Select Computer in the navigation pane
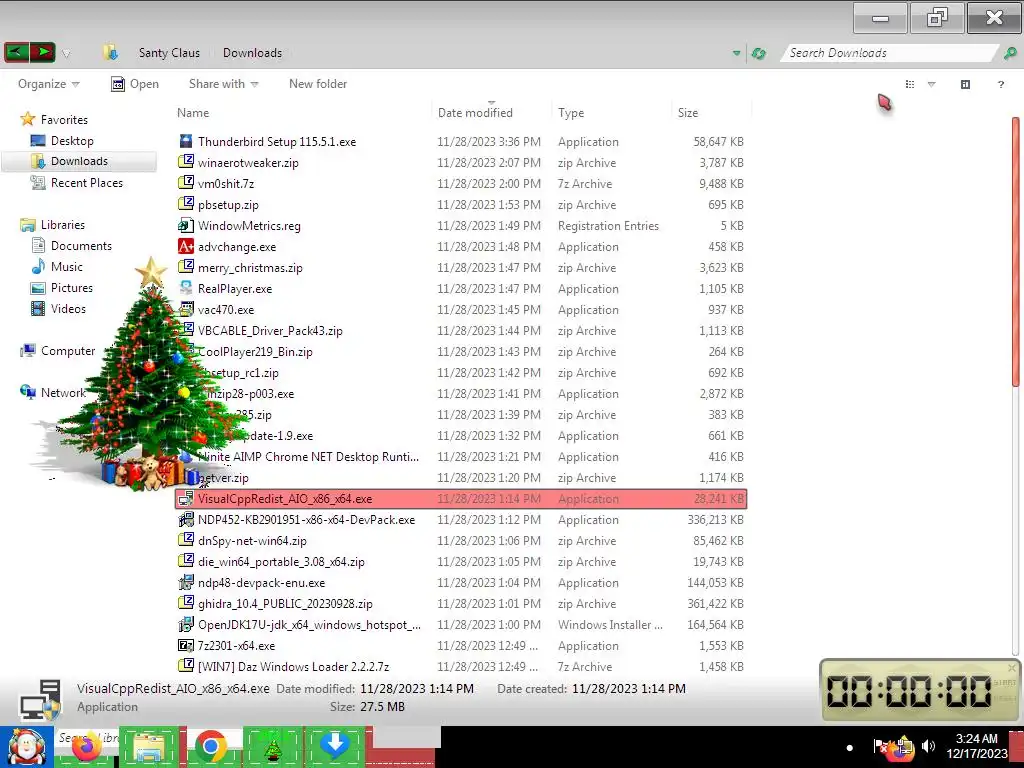The height and width of the screenshot is (768, 1024). coord(58,351)
